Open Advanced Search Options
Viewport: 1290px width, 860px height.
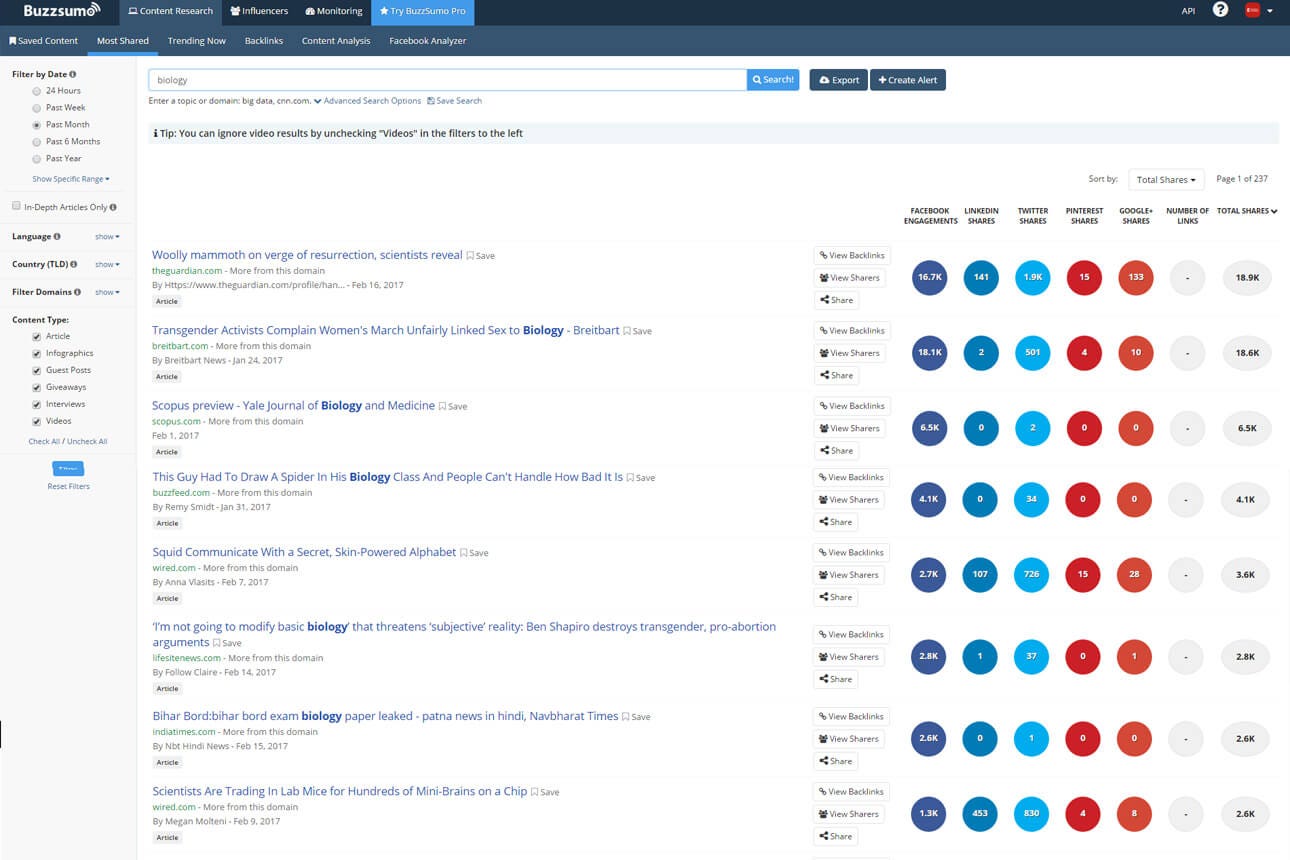point(367,101)
